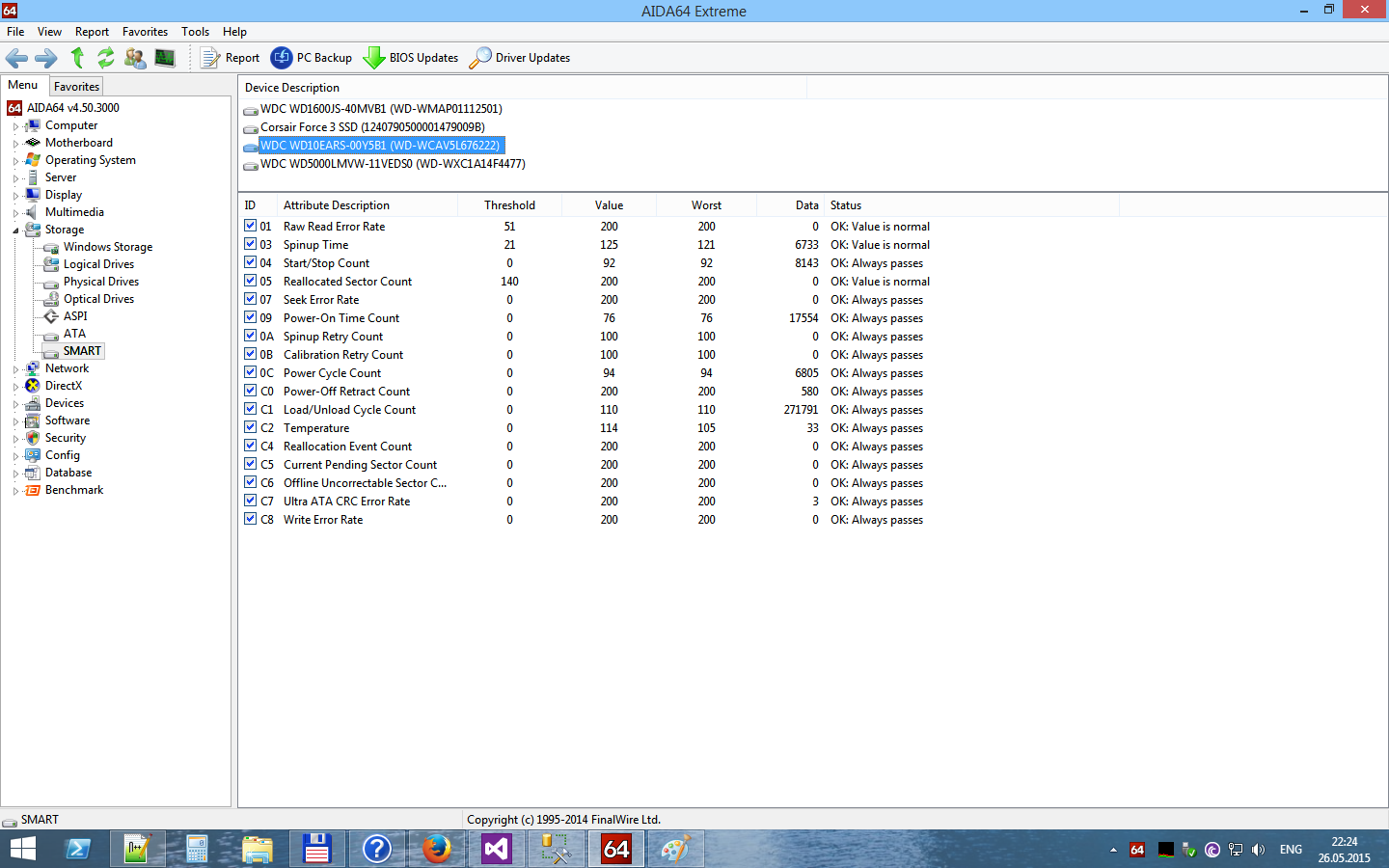Toggle the Spinup Time checkbox
Viewport: 1389px width, 868px height.
point(250,244)
